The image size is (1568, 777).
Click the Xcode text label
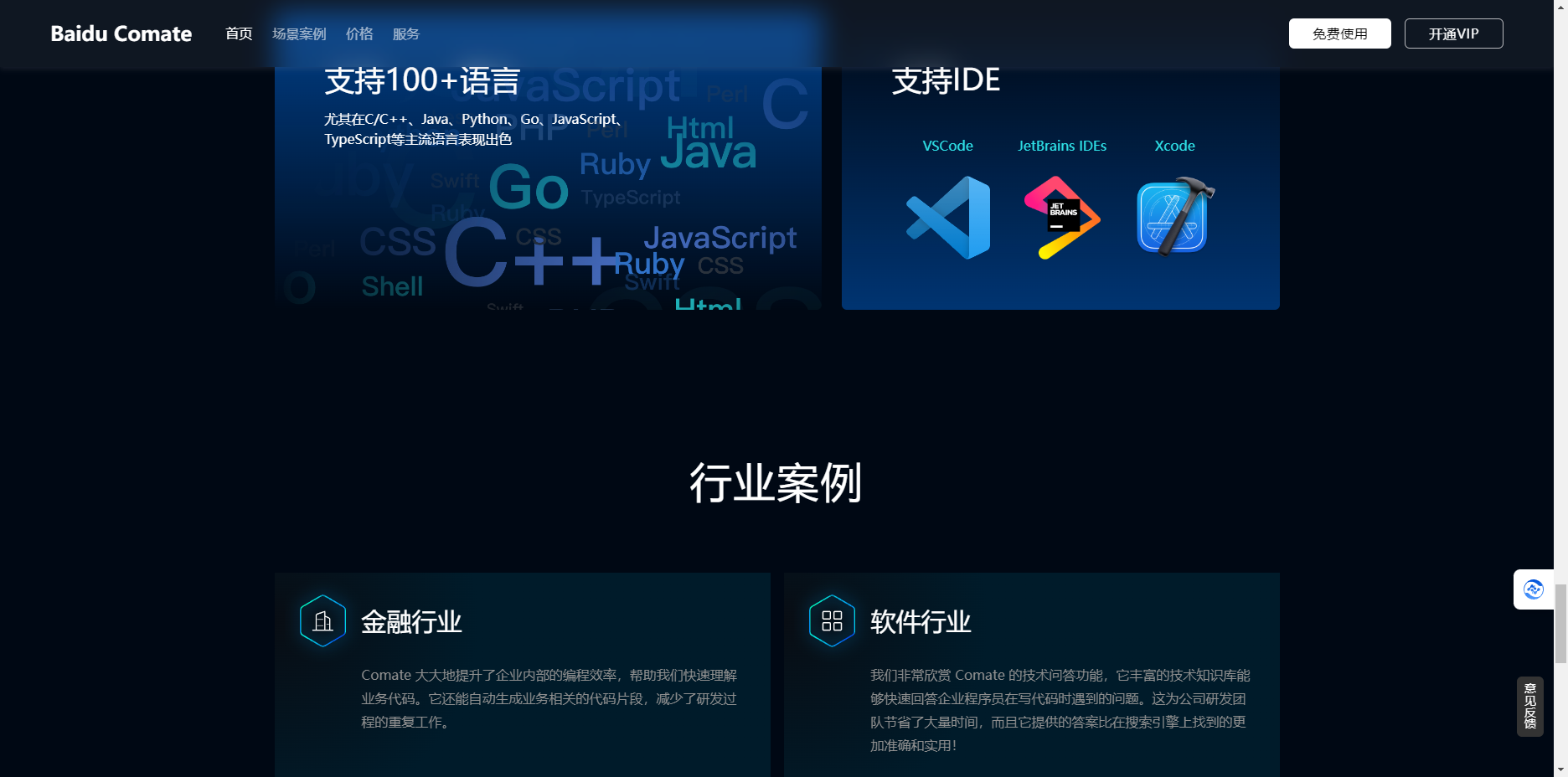click(1174, 146)
